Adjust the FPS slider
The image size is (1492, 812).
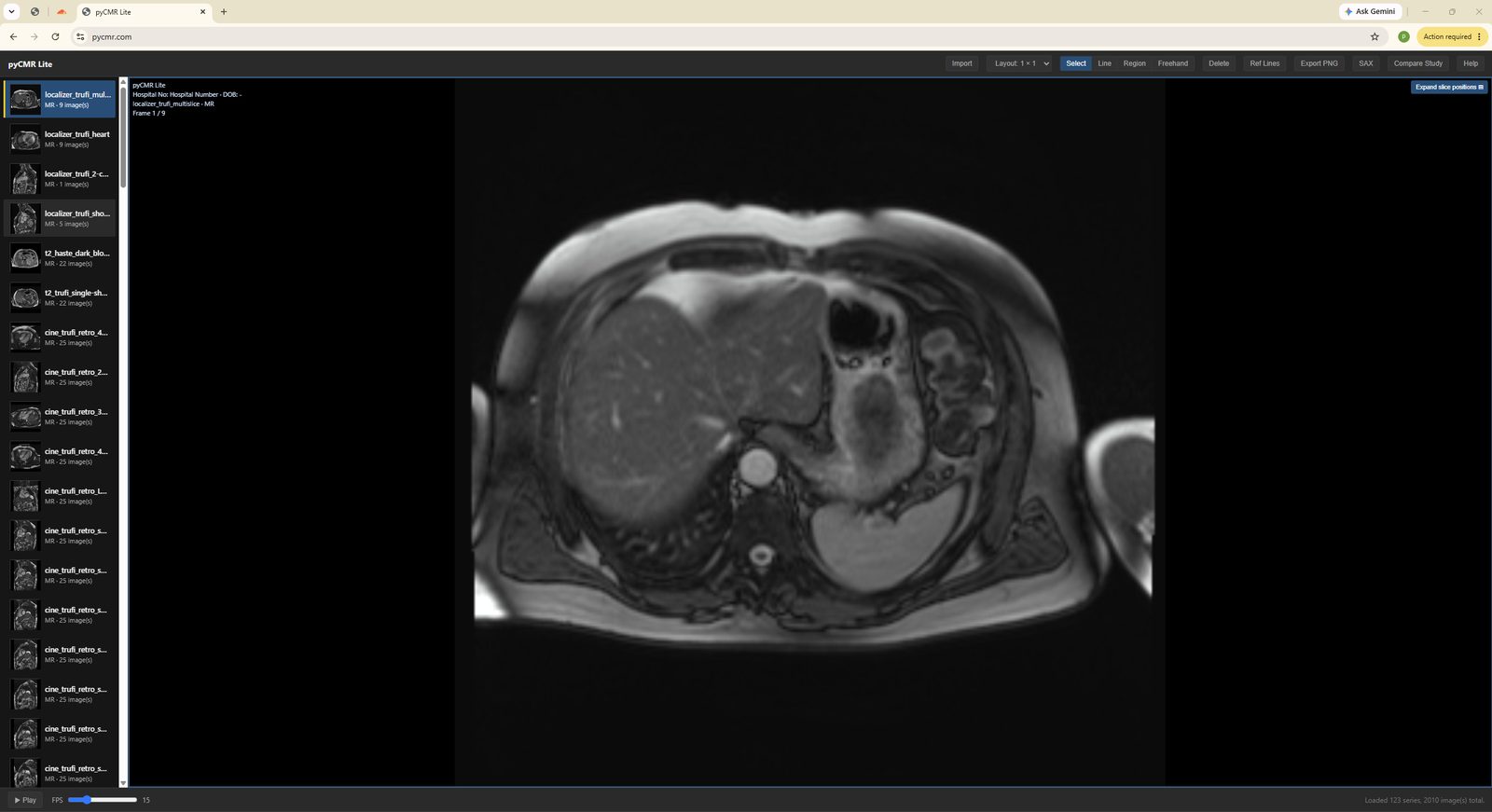click(x=103, y=800)
